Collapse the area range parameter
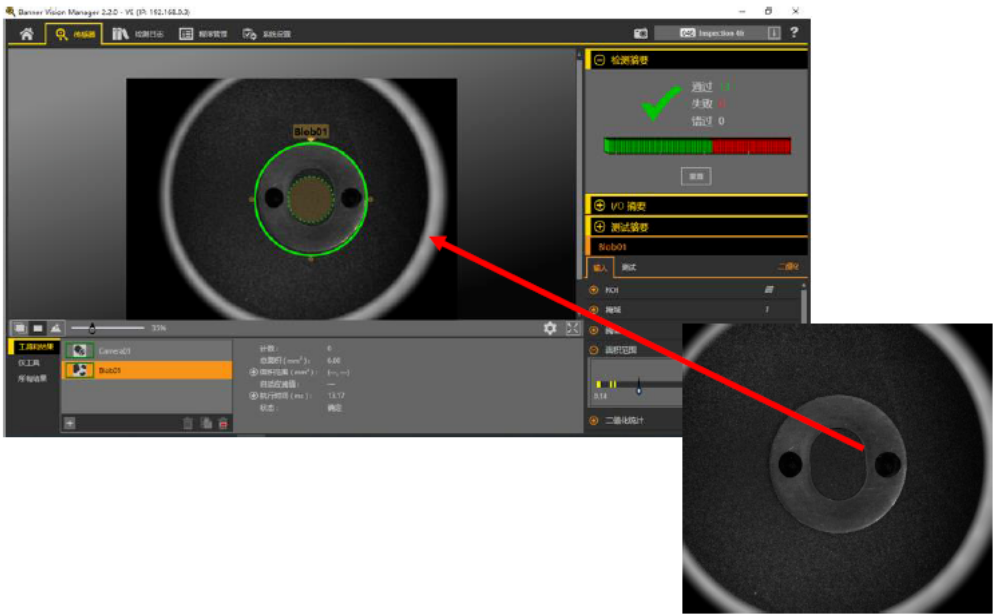This screenshot has width=995, height=616. pos(594,350)
